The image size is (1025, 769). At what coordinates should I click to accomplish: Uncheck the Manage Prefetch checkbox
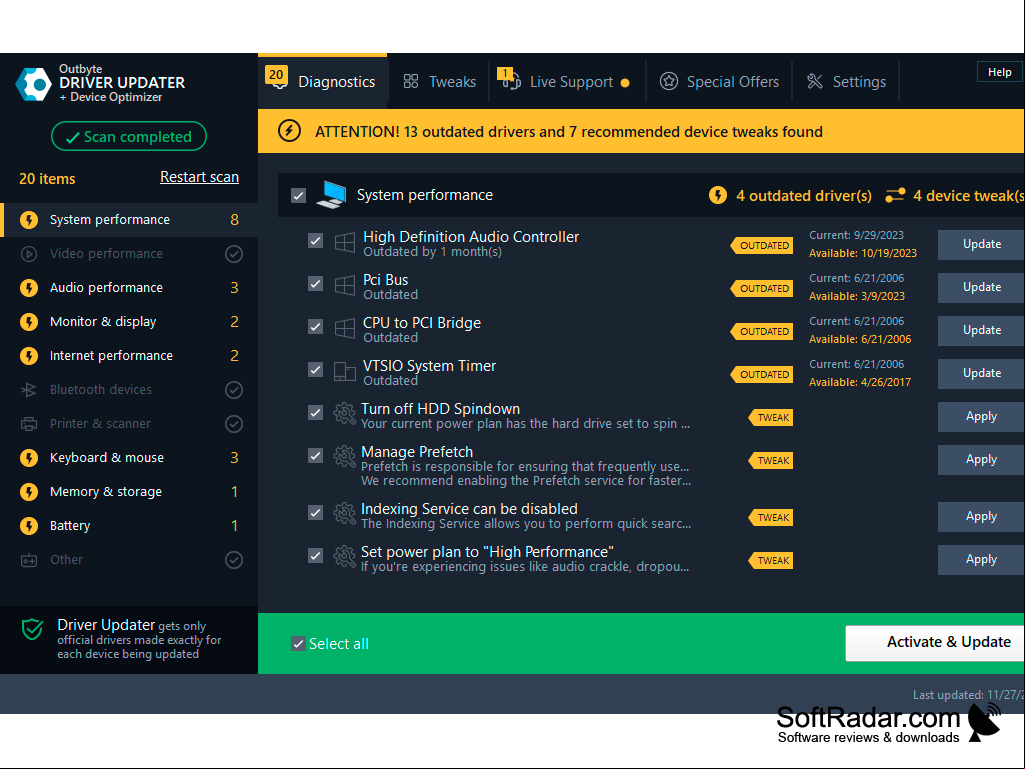[x=315, y=456]
